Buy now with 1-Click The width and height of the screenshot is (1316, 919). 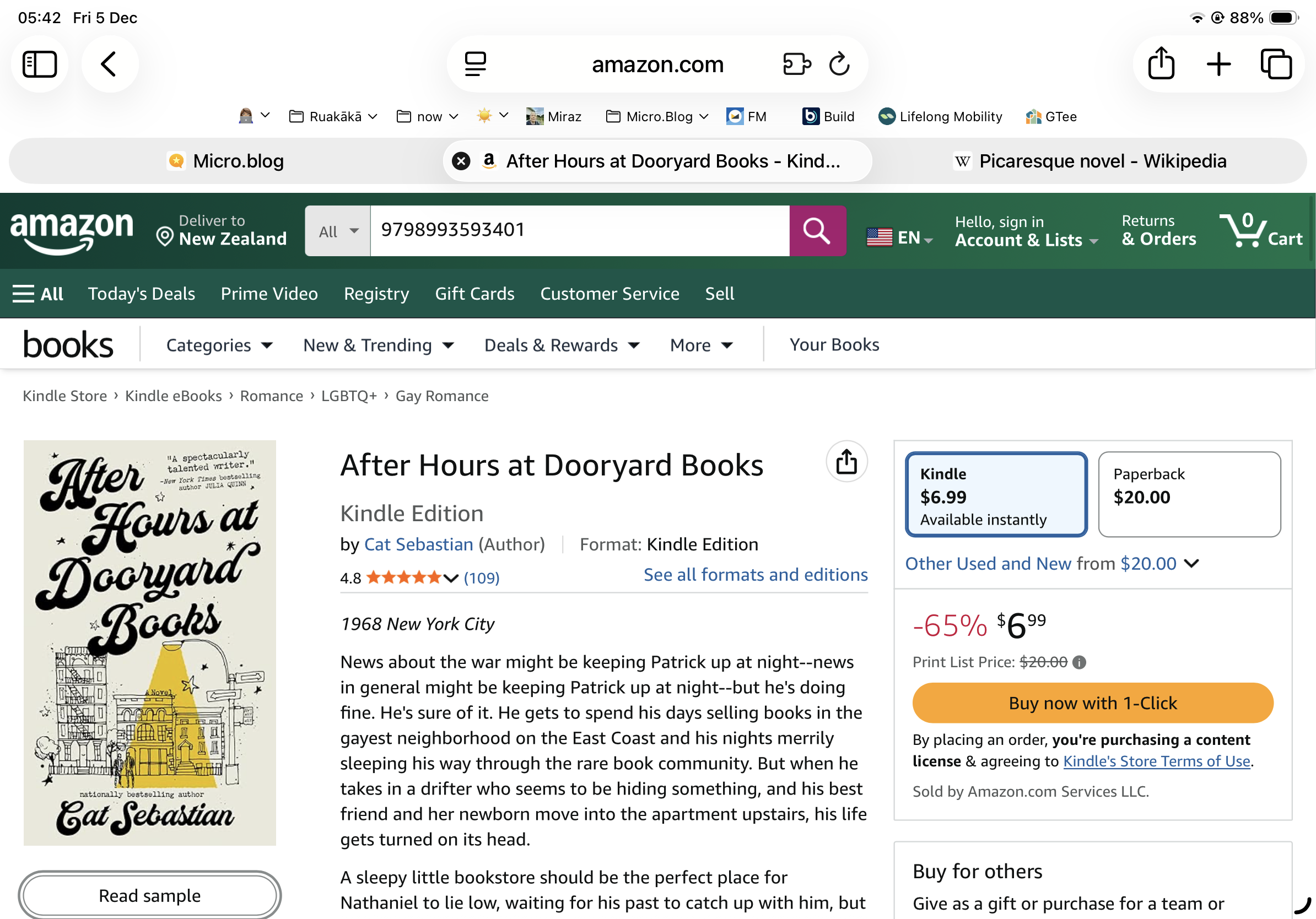1092,702
